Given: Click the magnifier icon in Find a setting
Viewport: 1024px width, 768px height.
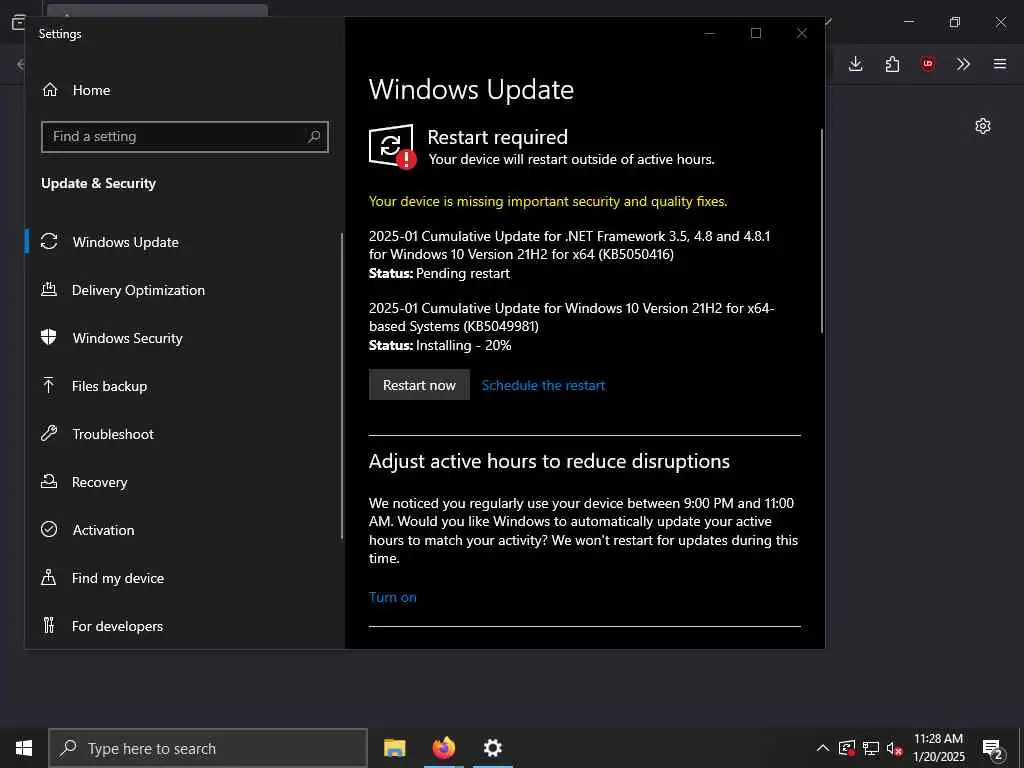Looking at the screenshot, I should pyautogui.click(x=314, y=136).
